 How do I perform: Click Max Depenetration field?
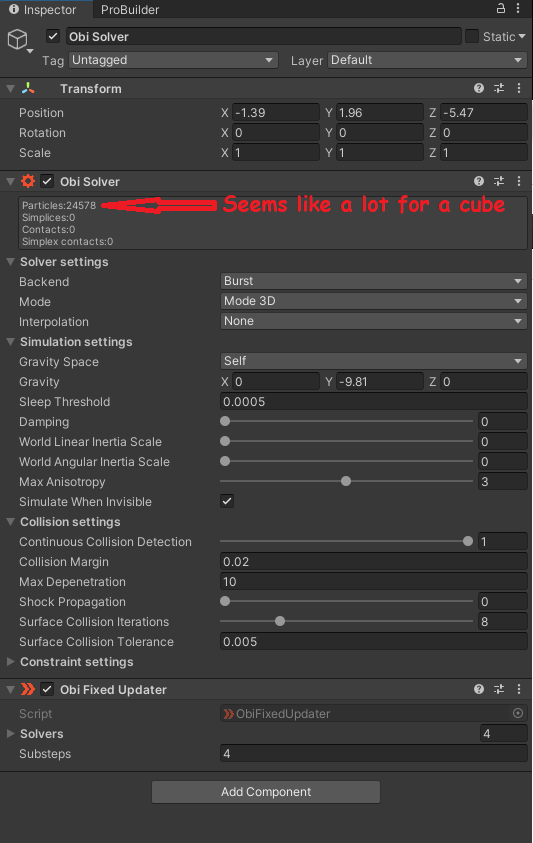pos(373,582)
